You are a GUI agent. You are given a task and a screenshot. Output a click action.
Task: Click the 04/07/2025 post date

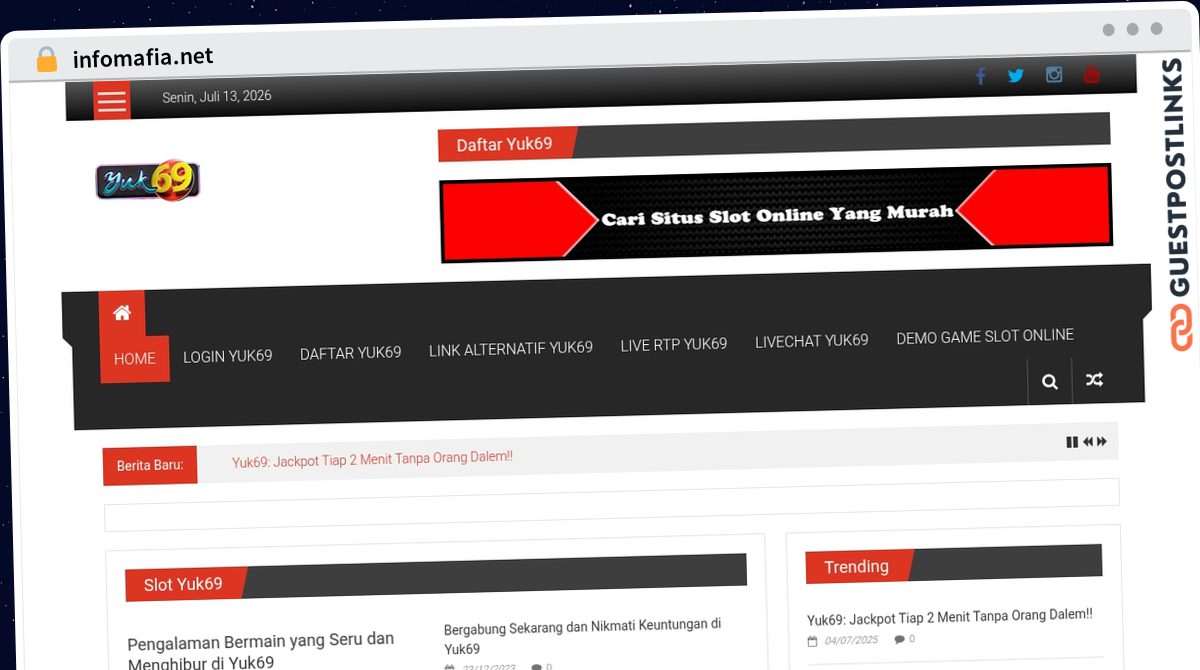[850, 640]
